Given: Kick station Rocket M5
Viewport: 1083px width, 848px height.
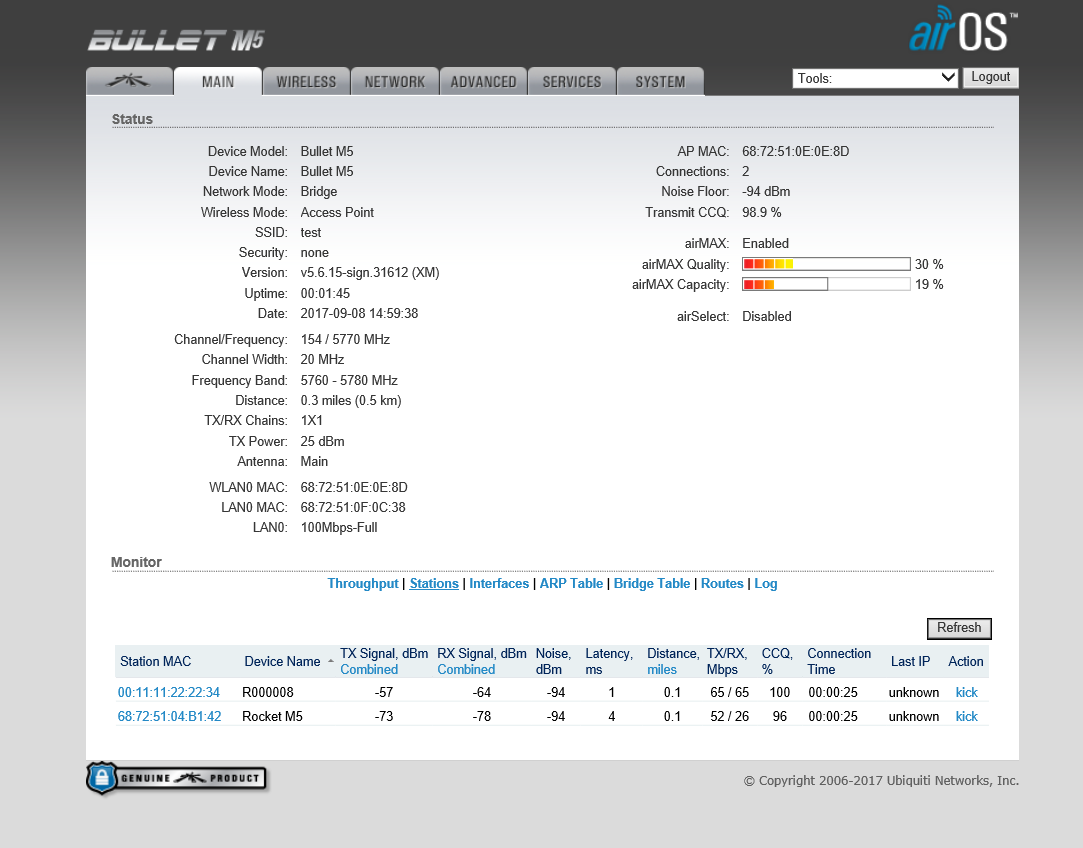Looking at the screenshot, I should (966, 716).
